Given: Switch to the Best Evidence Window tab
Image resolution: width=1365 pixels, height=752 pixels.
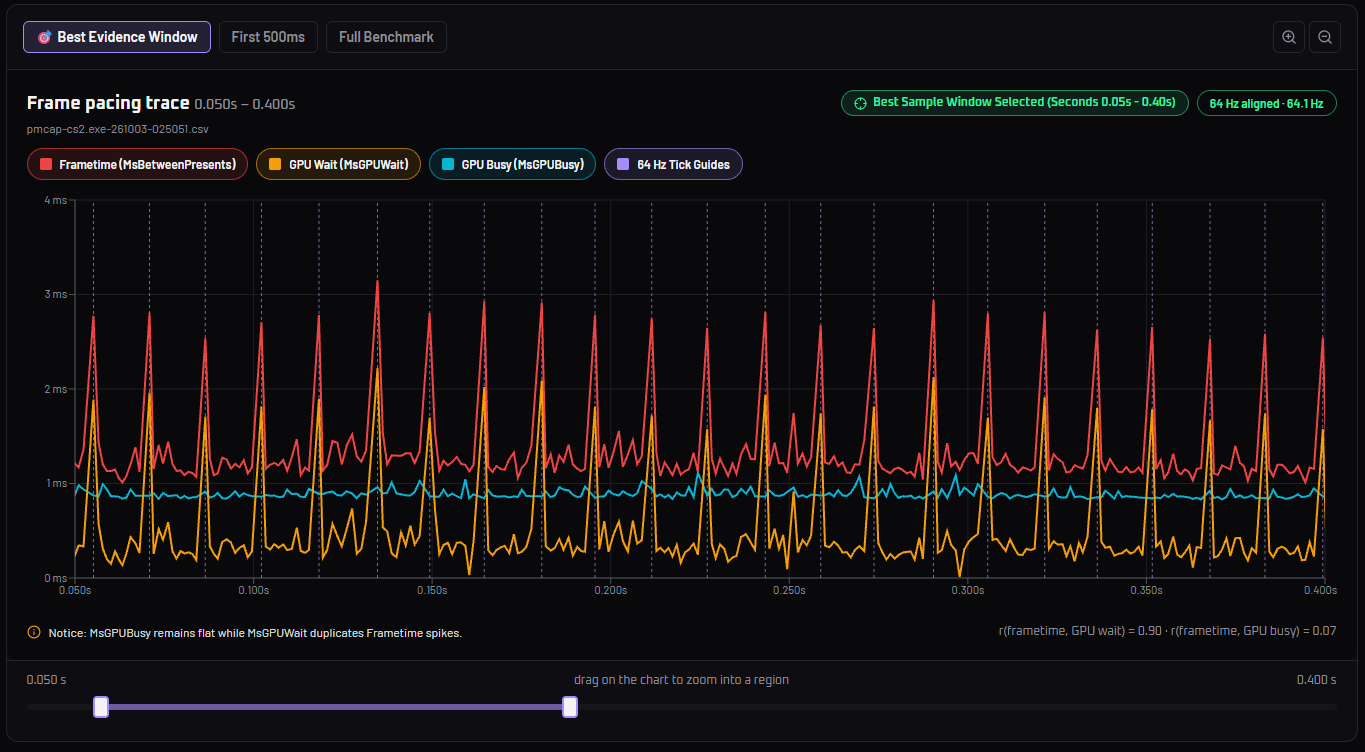Looking at the screenshot, I should click(x=117, y=37).
